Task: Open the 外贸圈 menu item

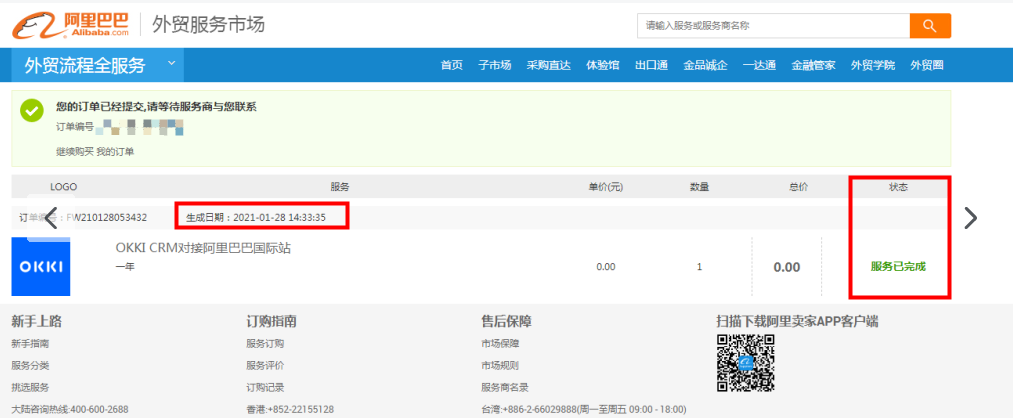Action: [x=927, y=65]
